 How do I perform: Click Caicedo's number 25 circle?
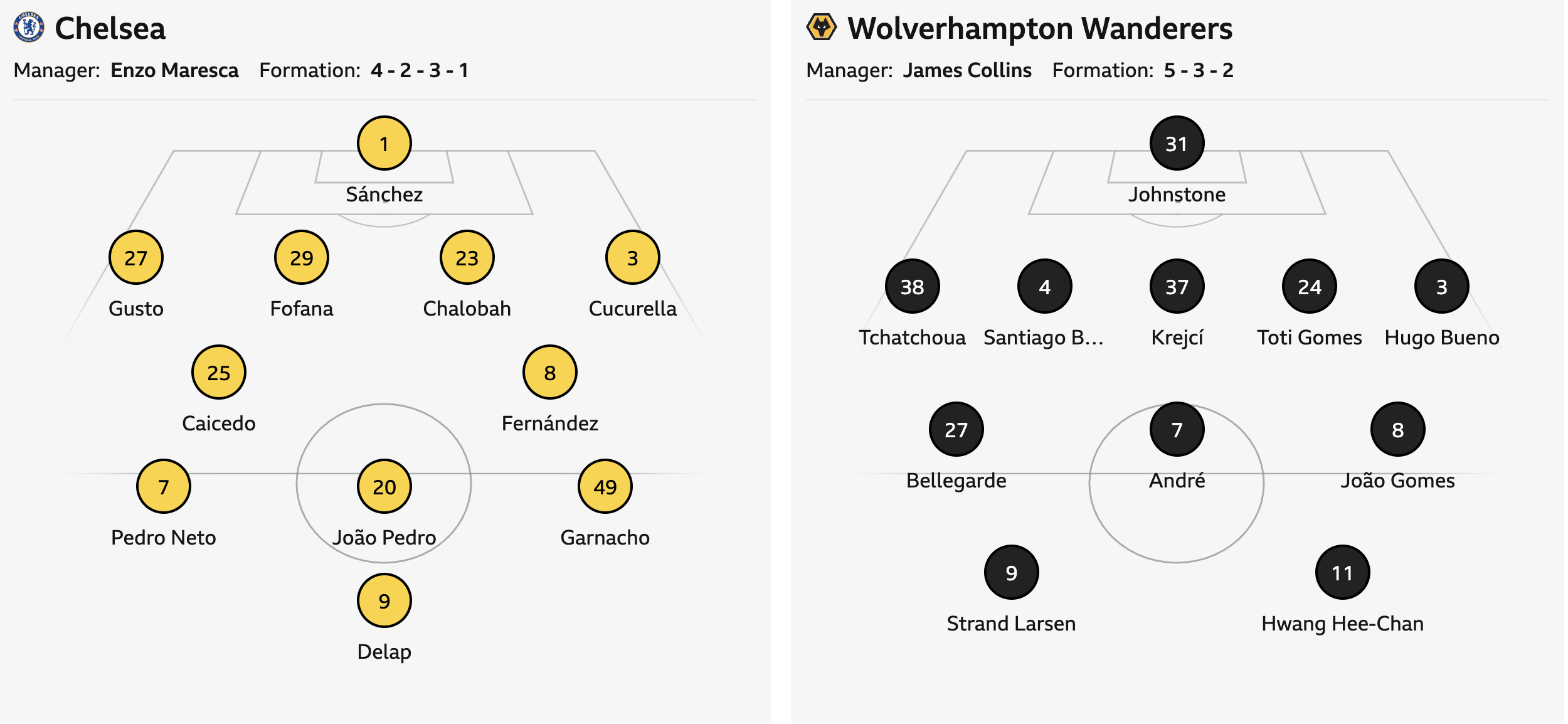click(x=219, y=373)
